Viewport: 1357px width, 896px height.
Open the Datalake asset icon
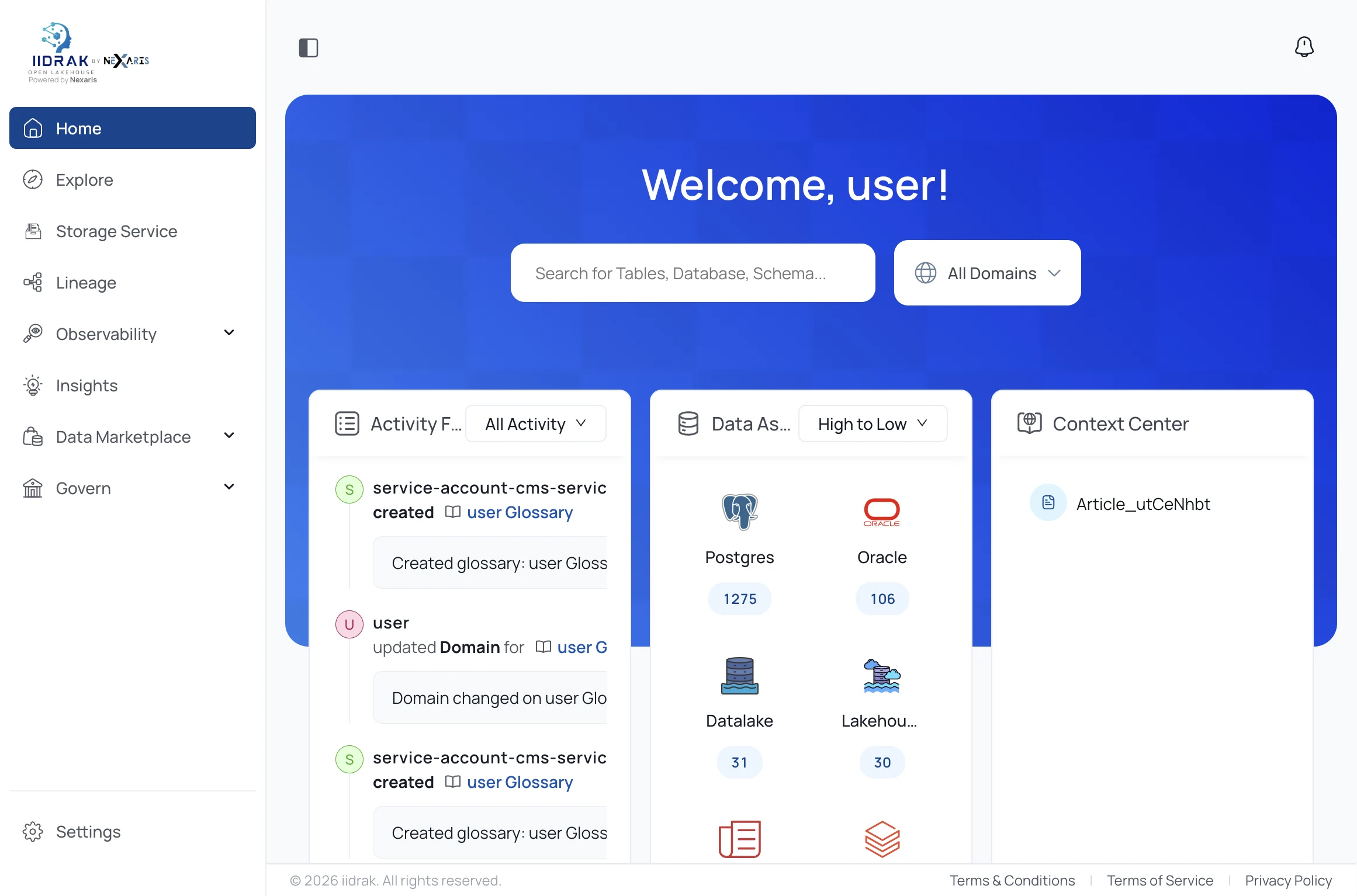click(x=739, y=675)
